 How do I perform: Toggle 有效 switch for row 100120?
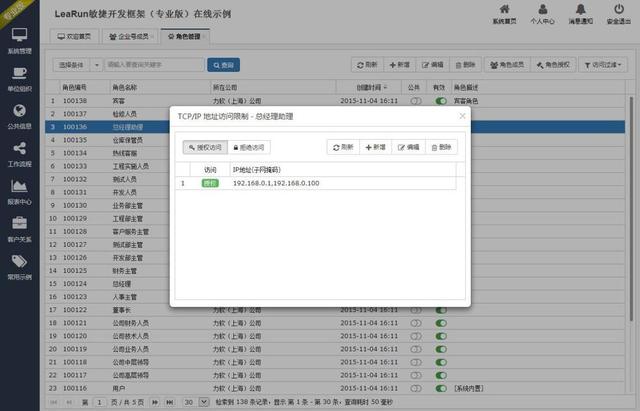tap(441, 336)
